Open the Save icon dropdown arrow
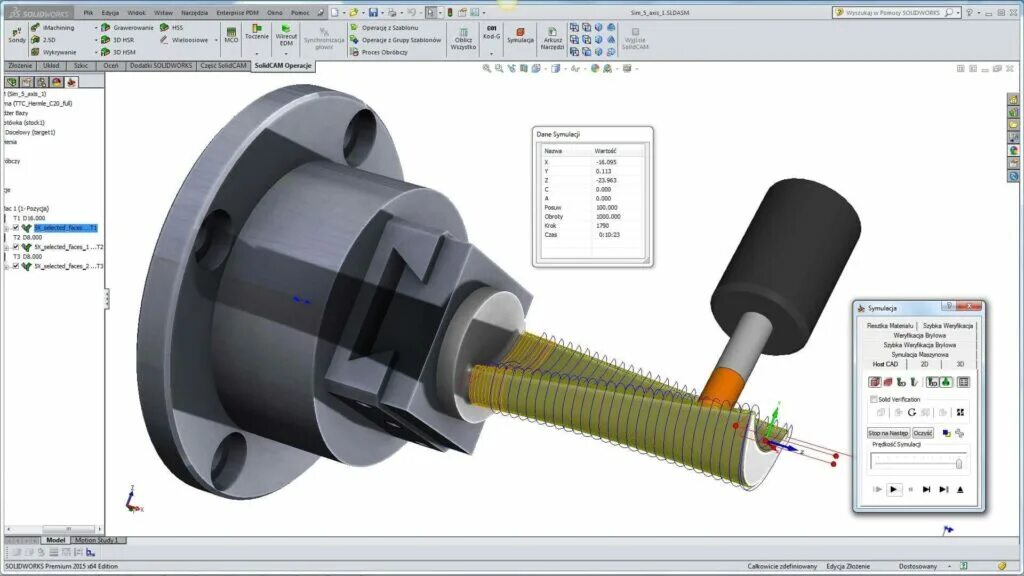This screenshot has width=1024, height=576. [382, 12]
